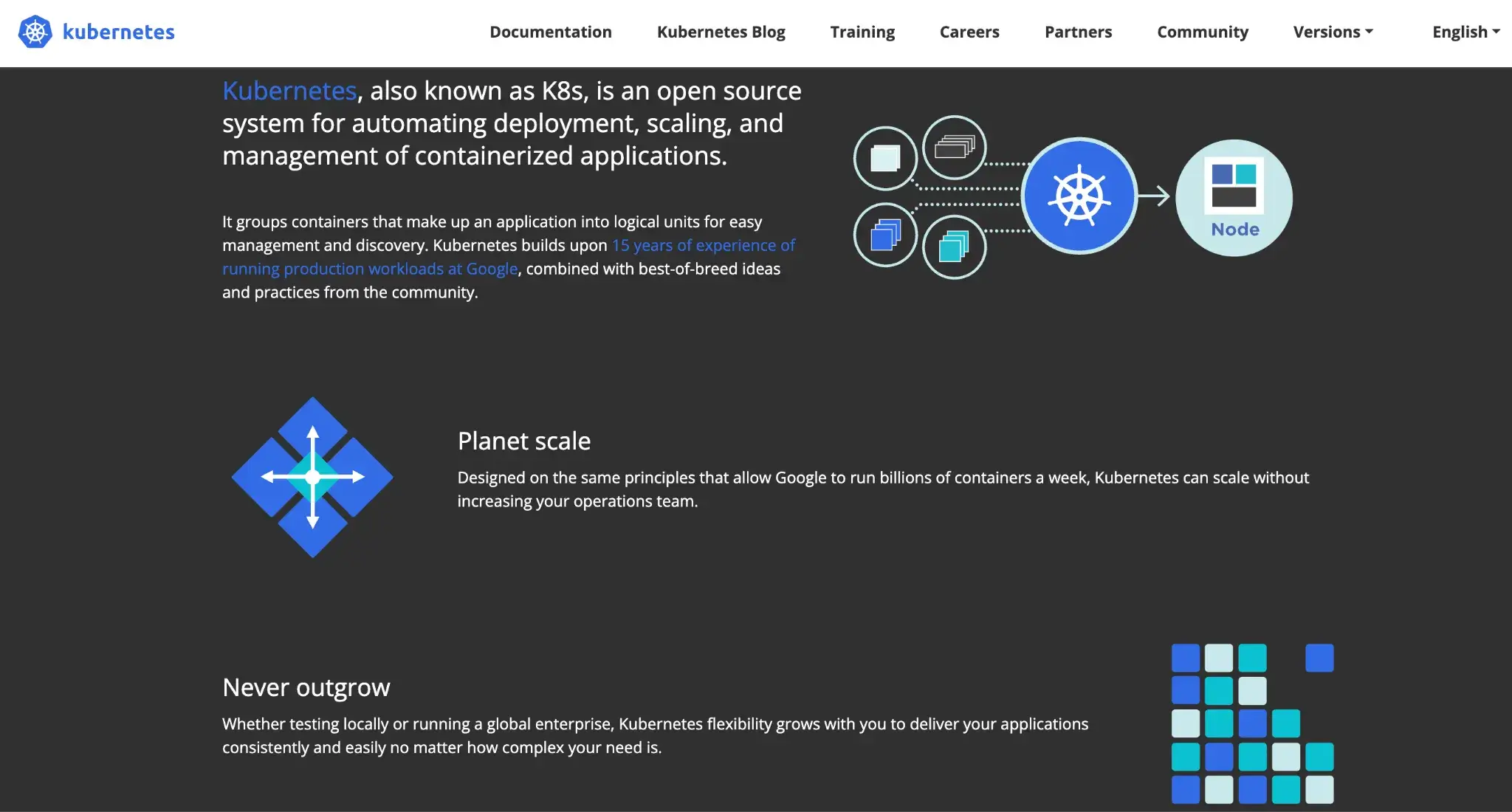Viewport: 1512px width, 812px height.
Task: Open the English language dropdown
Action: [1465, 32]
